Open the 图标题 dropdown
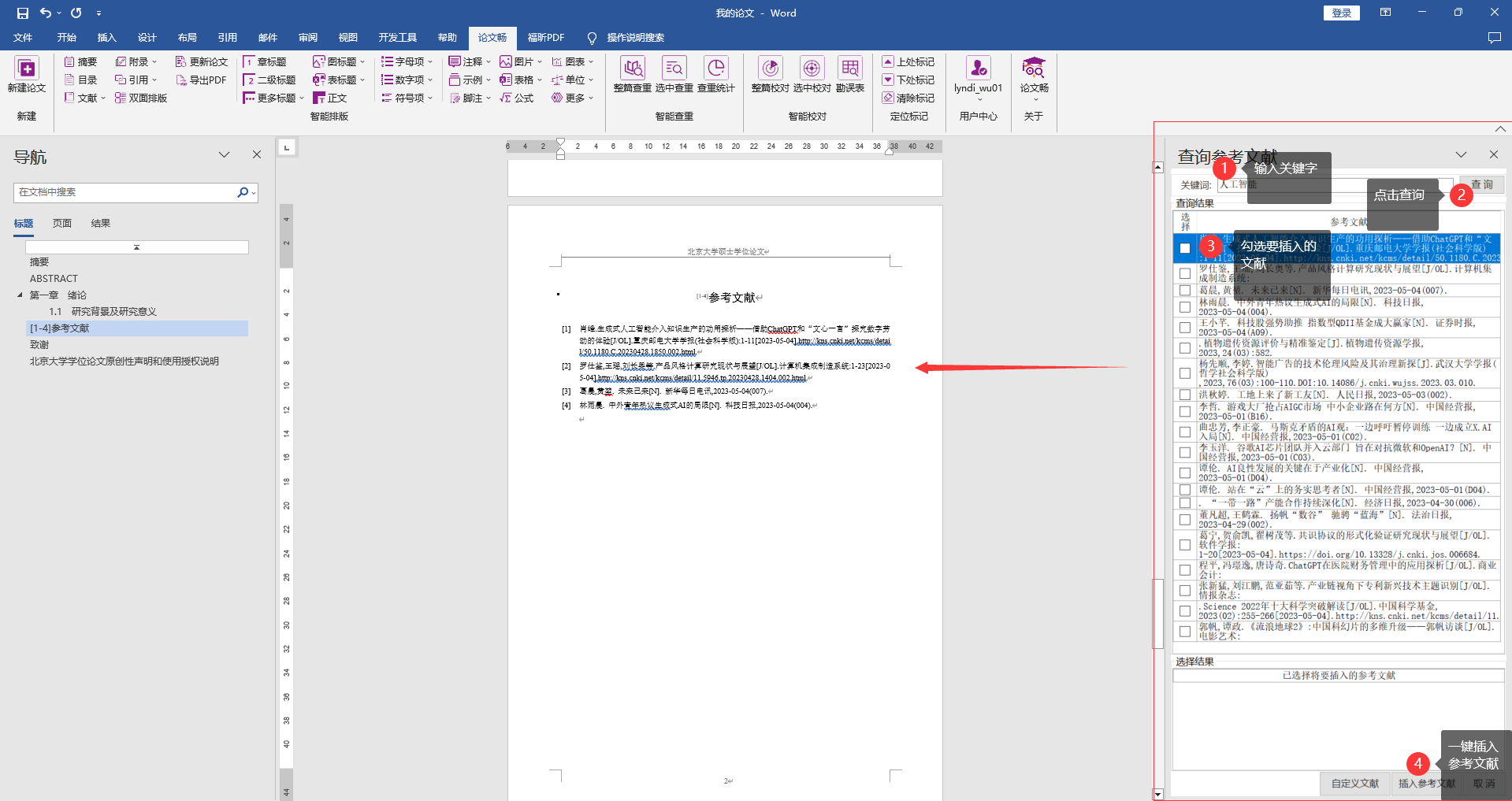 [339, 61]
